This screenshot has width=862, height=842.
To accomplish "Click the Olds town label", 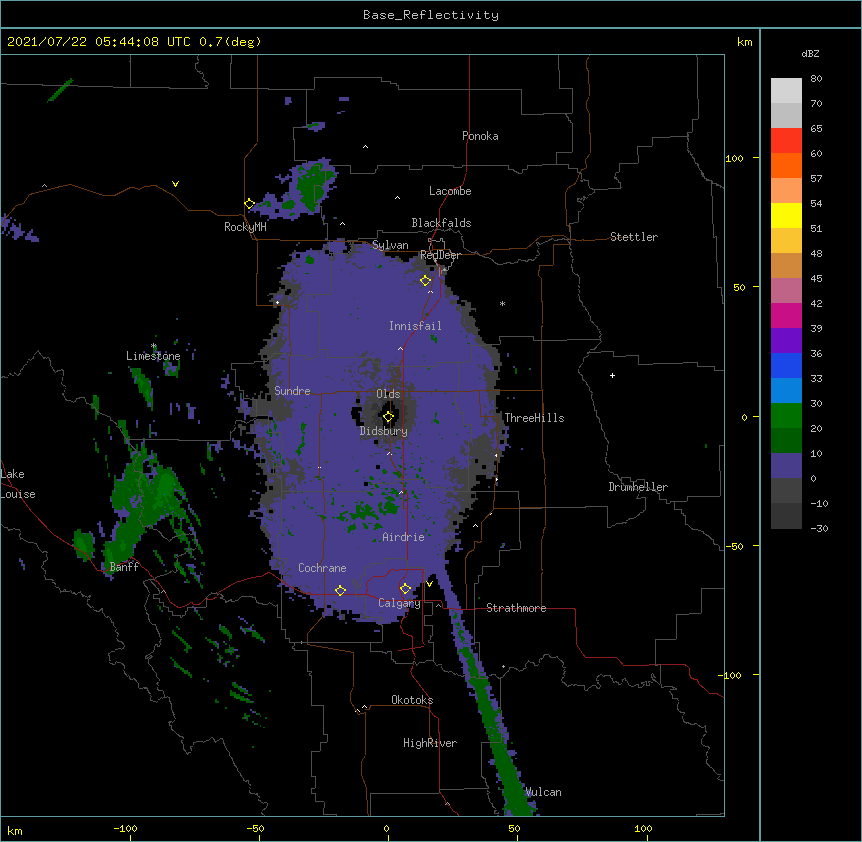I will tap(388, 394).
